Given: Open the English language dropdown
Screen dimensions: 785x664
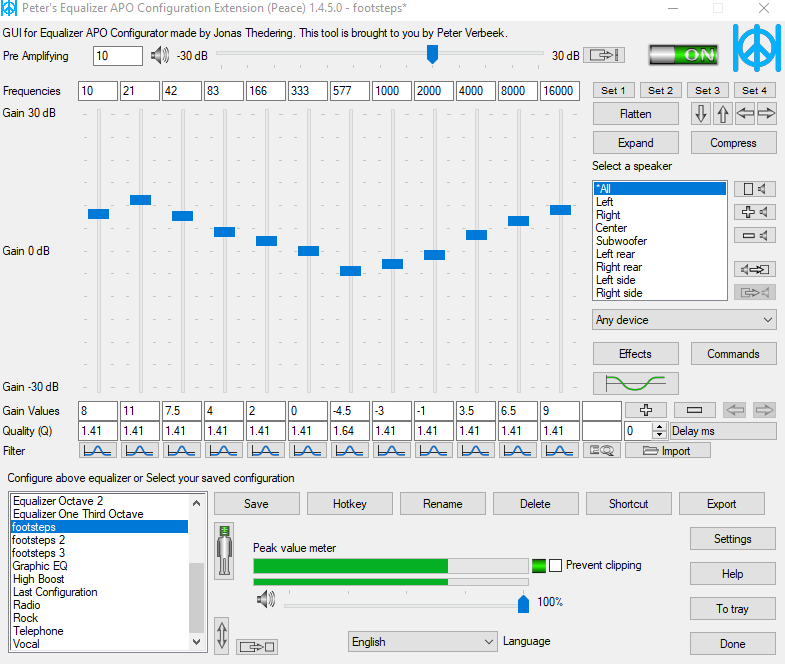Looking at the screenshot, I should [423, 641].
